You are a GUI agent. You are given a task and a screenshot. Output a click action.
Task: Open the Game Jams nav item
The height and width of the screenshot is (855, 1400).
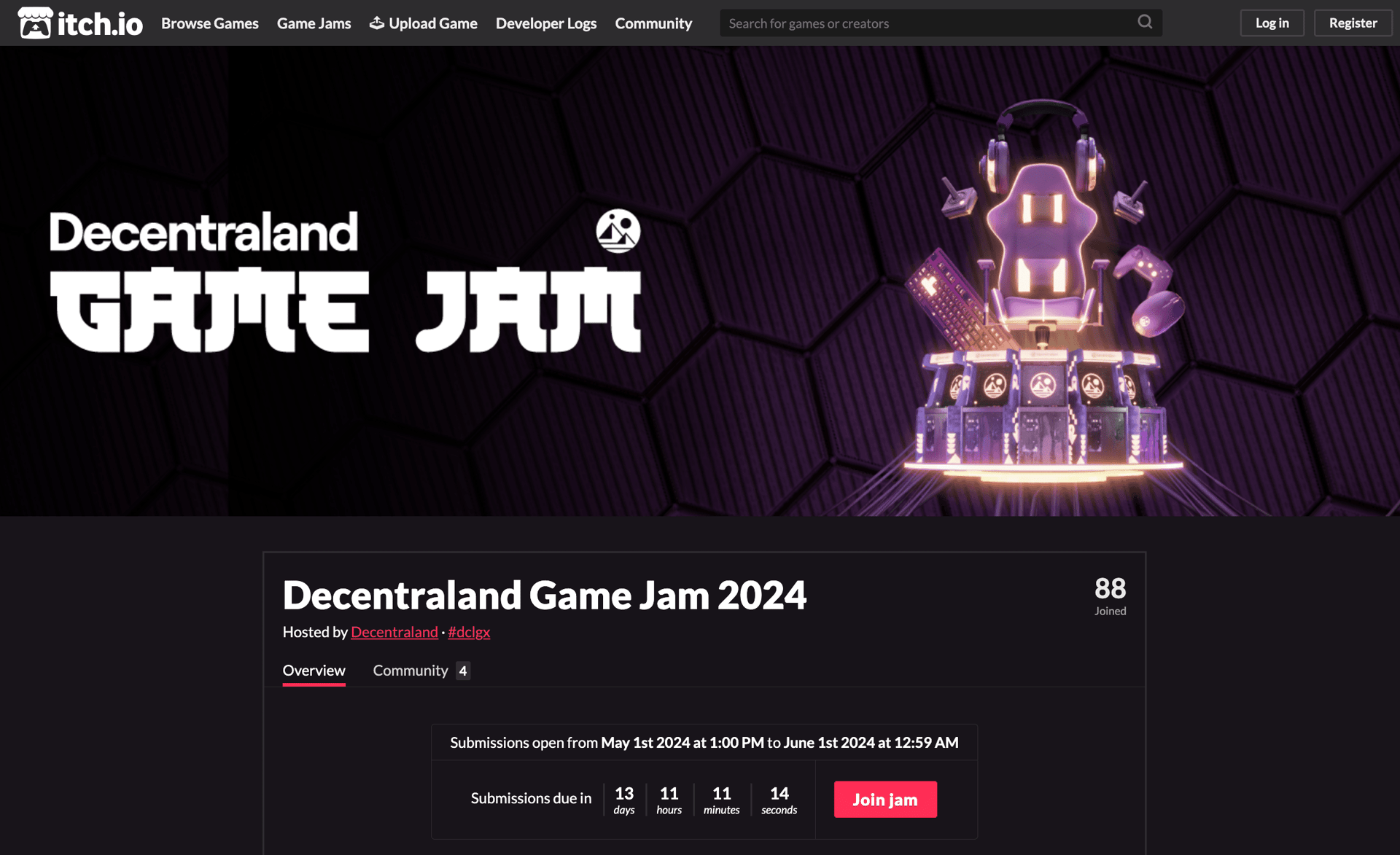click(314, 23)
